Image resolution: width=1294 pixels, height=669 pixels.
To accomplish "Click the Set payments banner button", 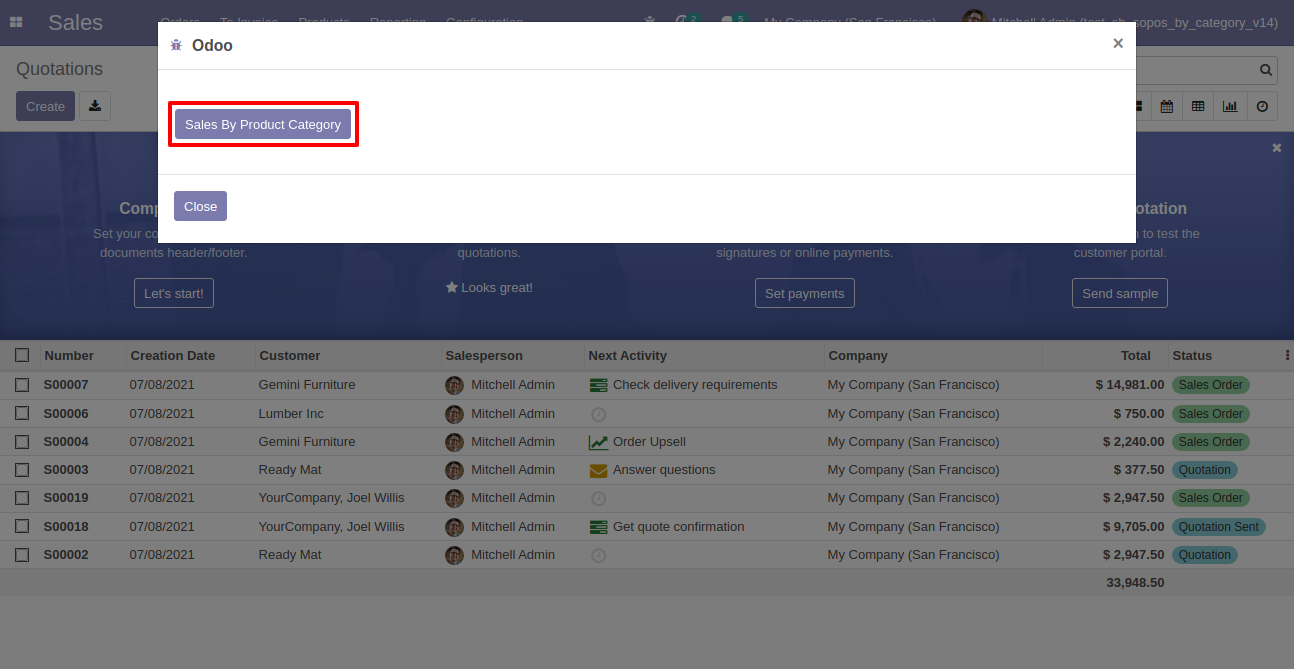I will pos(804,293).
